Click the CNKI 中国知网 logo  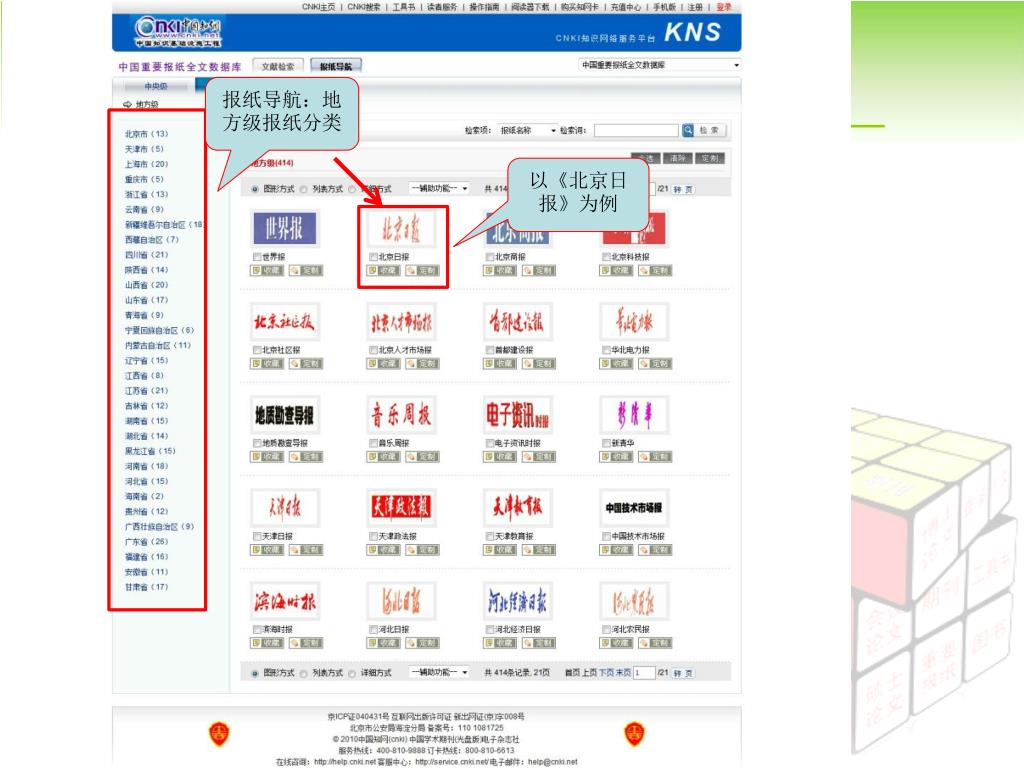pos(178,31)
